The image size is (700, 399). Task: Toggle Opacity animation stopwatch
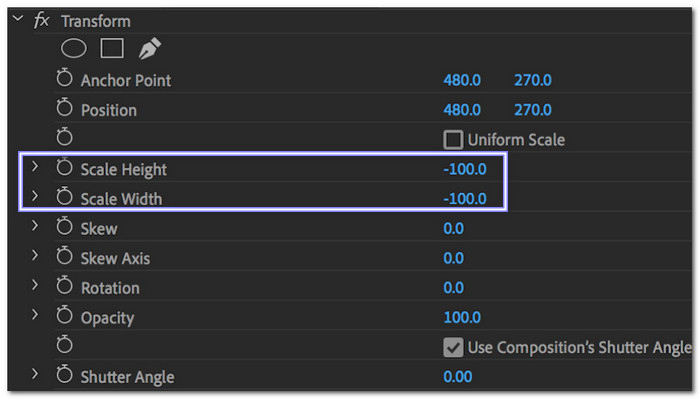pyautogui.click(x=64, y=315)
